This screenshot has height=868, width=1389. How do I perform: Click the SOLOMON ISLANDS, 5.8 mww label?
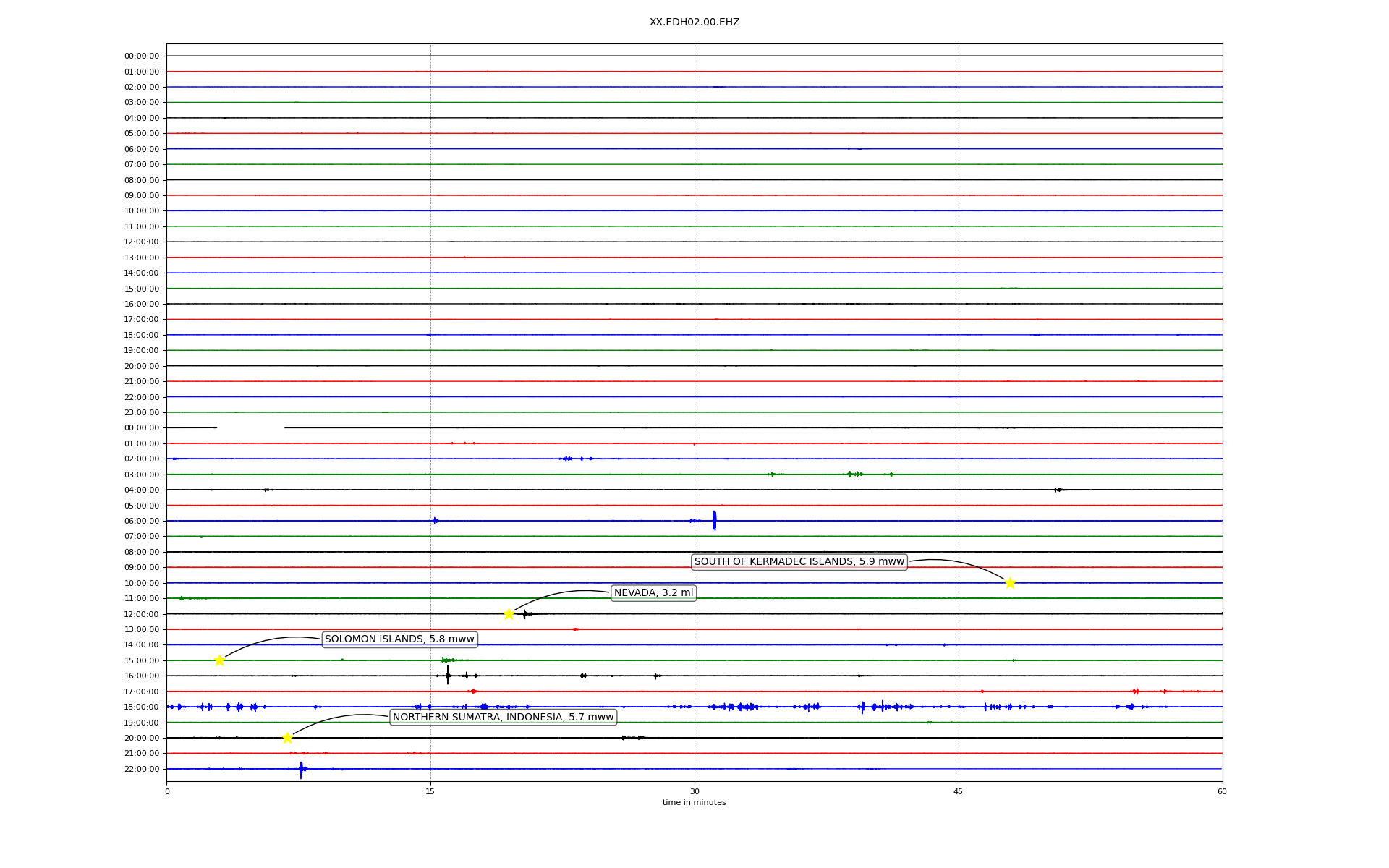[399, 639]
